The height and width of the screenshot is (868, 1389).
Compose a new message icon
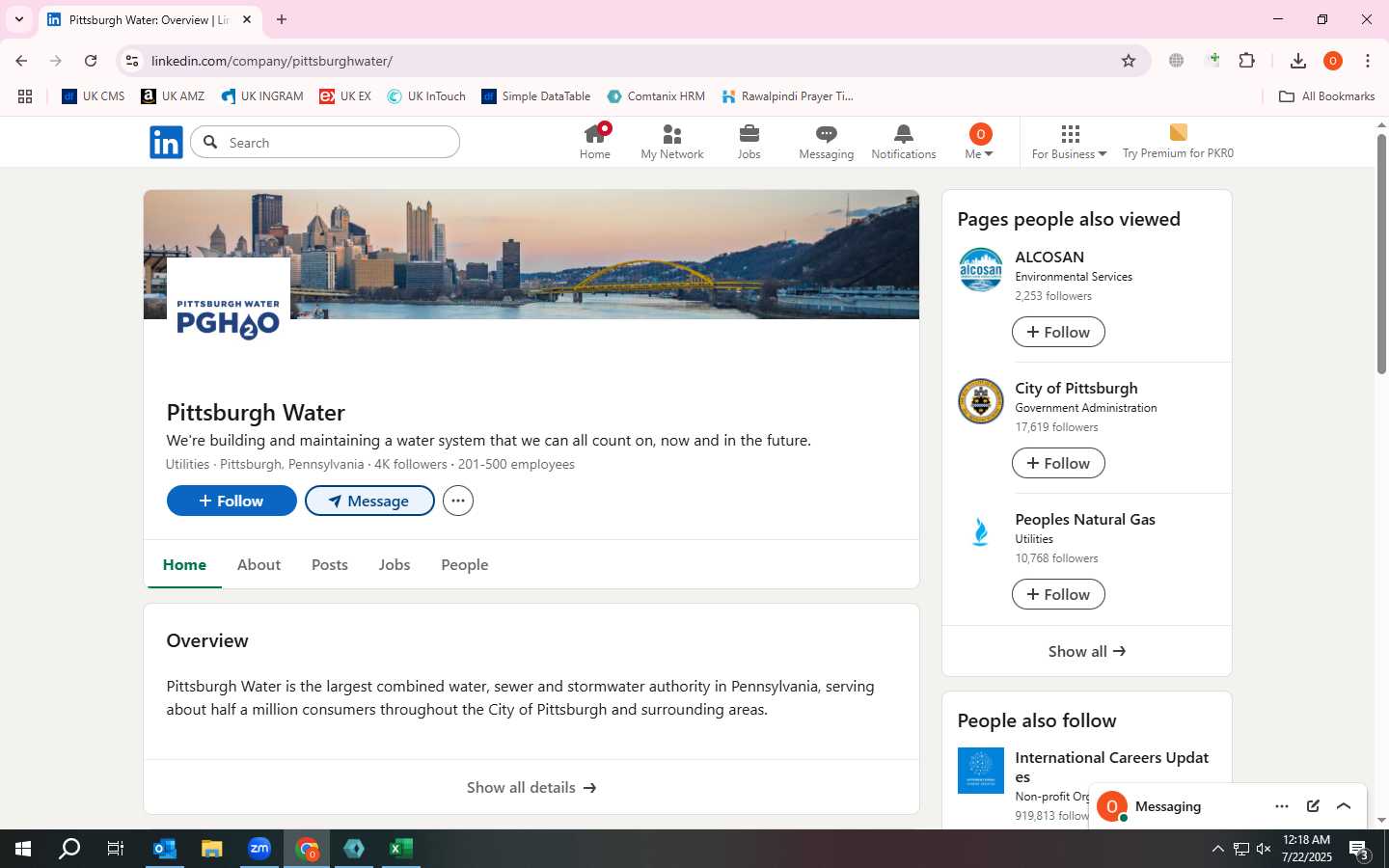pyautogui.click(x=1313, y=806)
